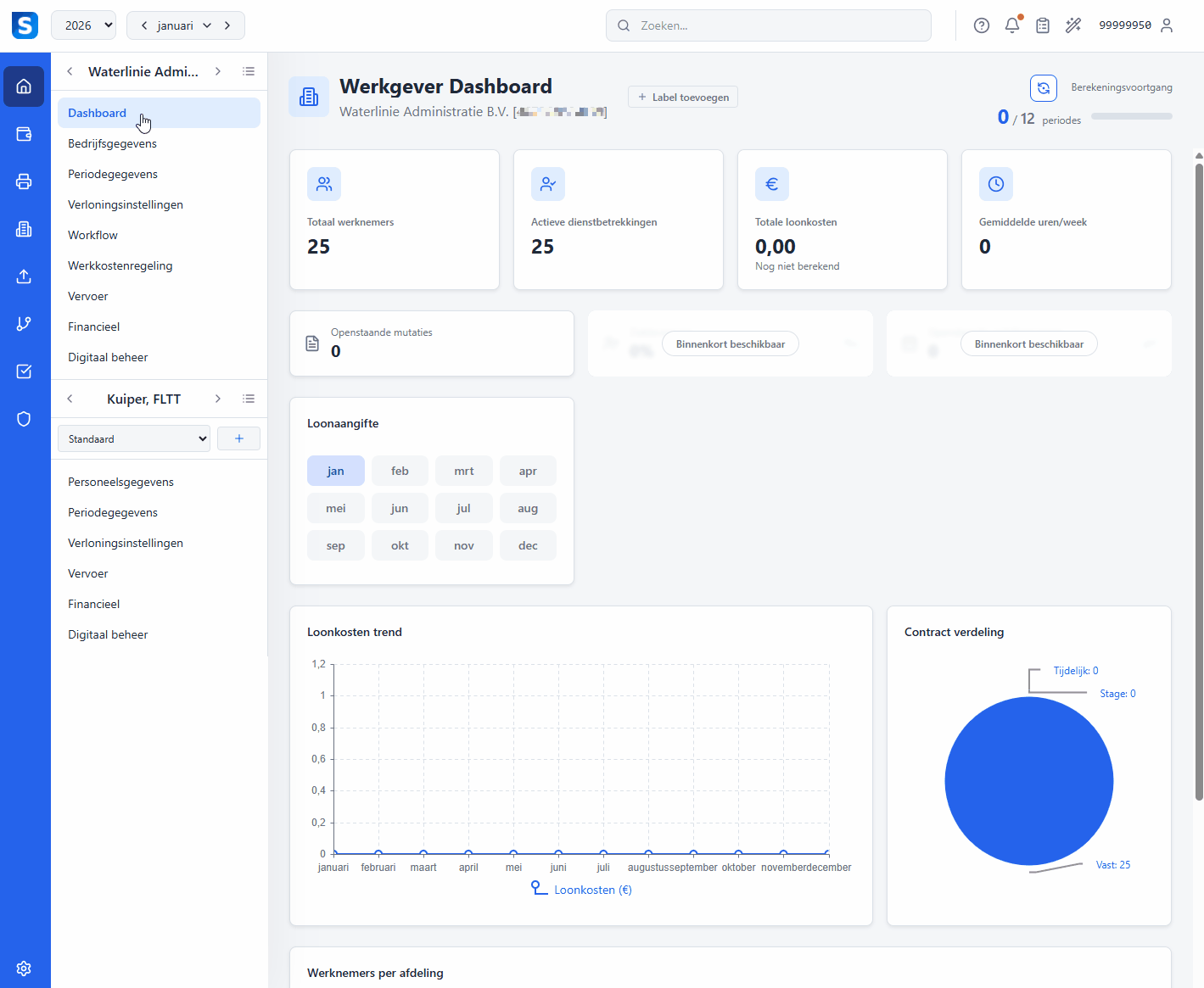The image size is (1204, 988).
Task: Click the Totale loonkosten card
Action: point(843,220)
